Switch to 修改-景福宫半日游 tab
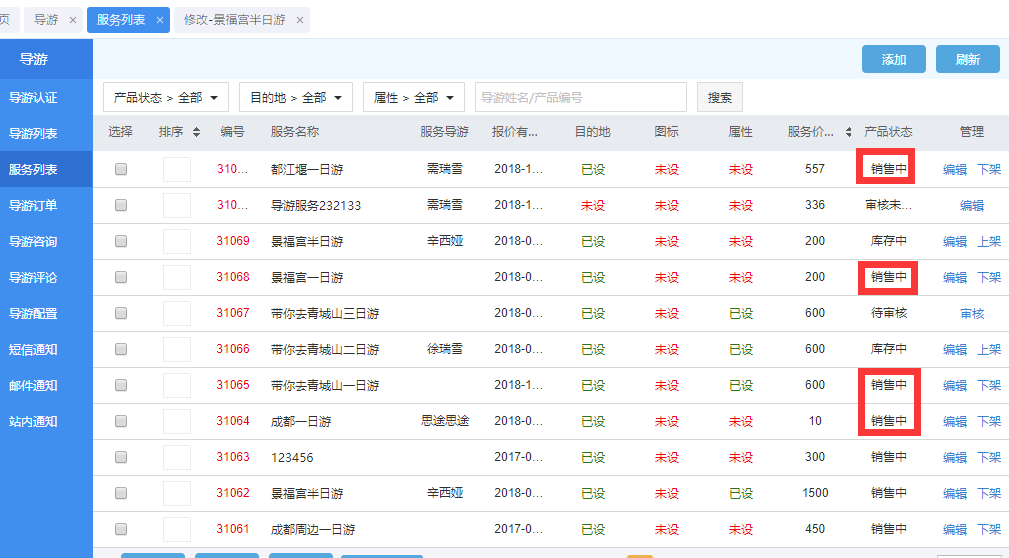1009x558 pixels. tap(235, 20)
